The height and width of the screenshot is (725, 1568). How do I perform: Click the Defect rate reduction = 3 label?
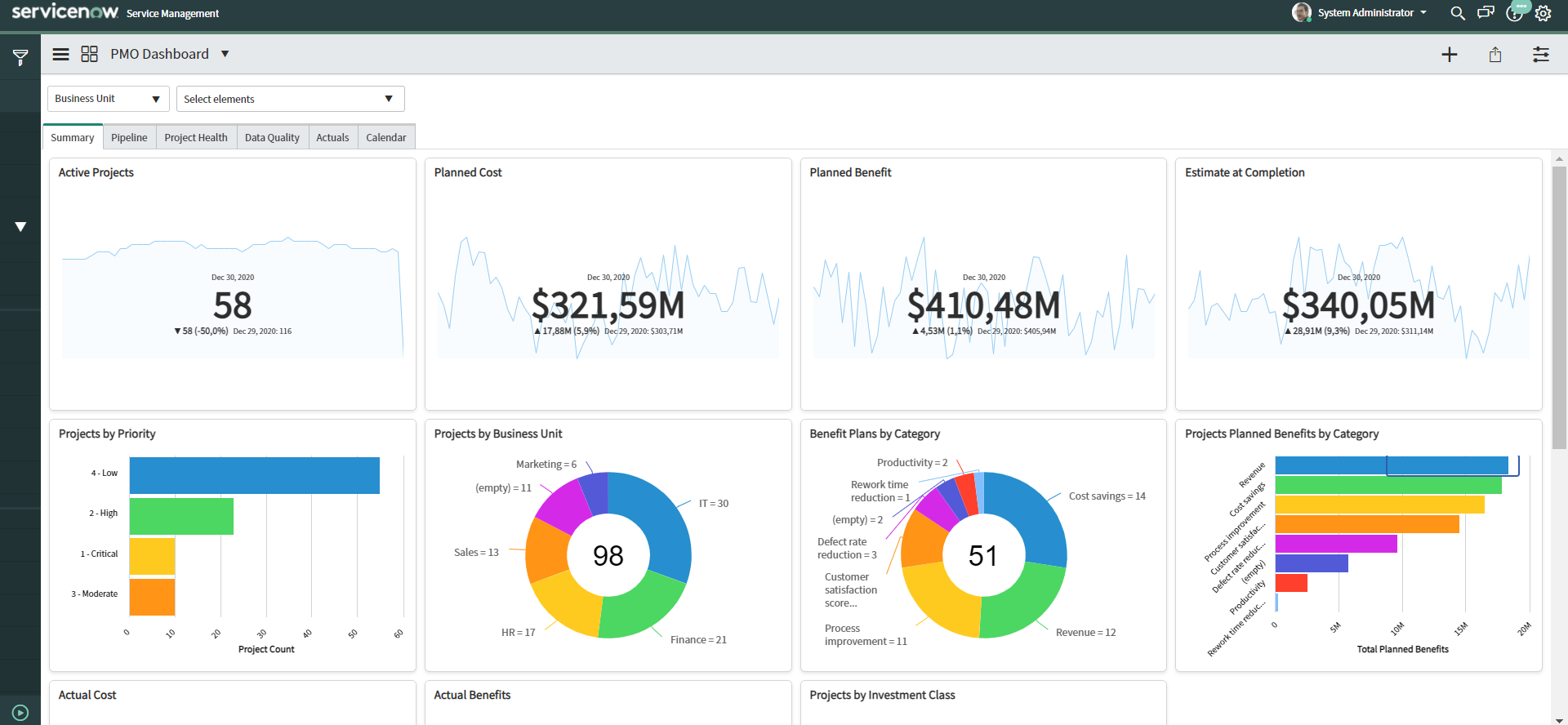(847, 549)
